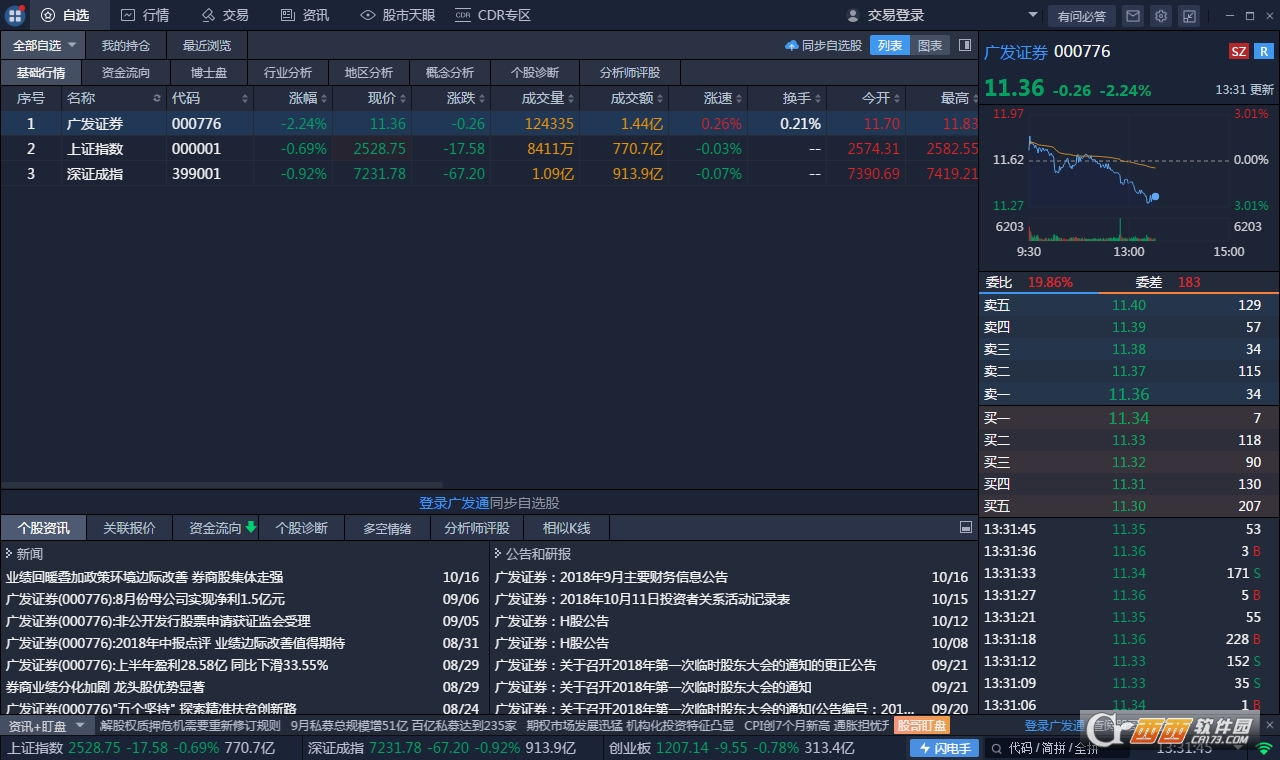Screen dimensions: 1280x760
Task: Click the cloud sync icon
Action: click(x=792, y=45)
